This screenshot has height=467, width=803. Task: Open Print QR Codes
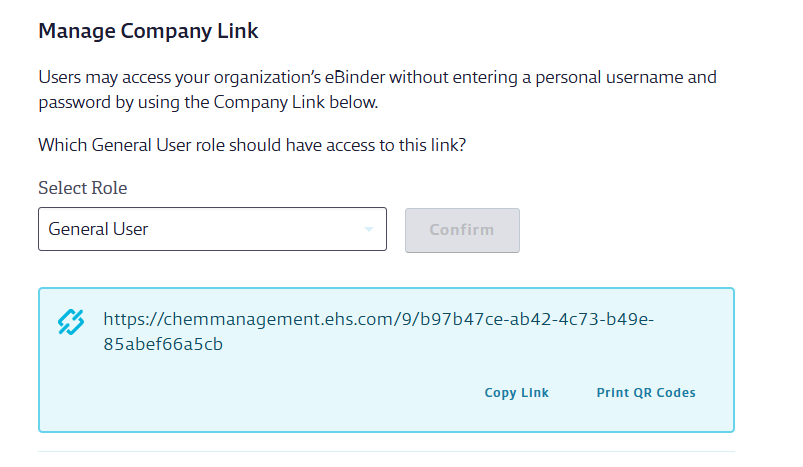coord(645,393)
